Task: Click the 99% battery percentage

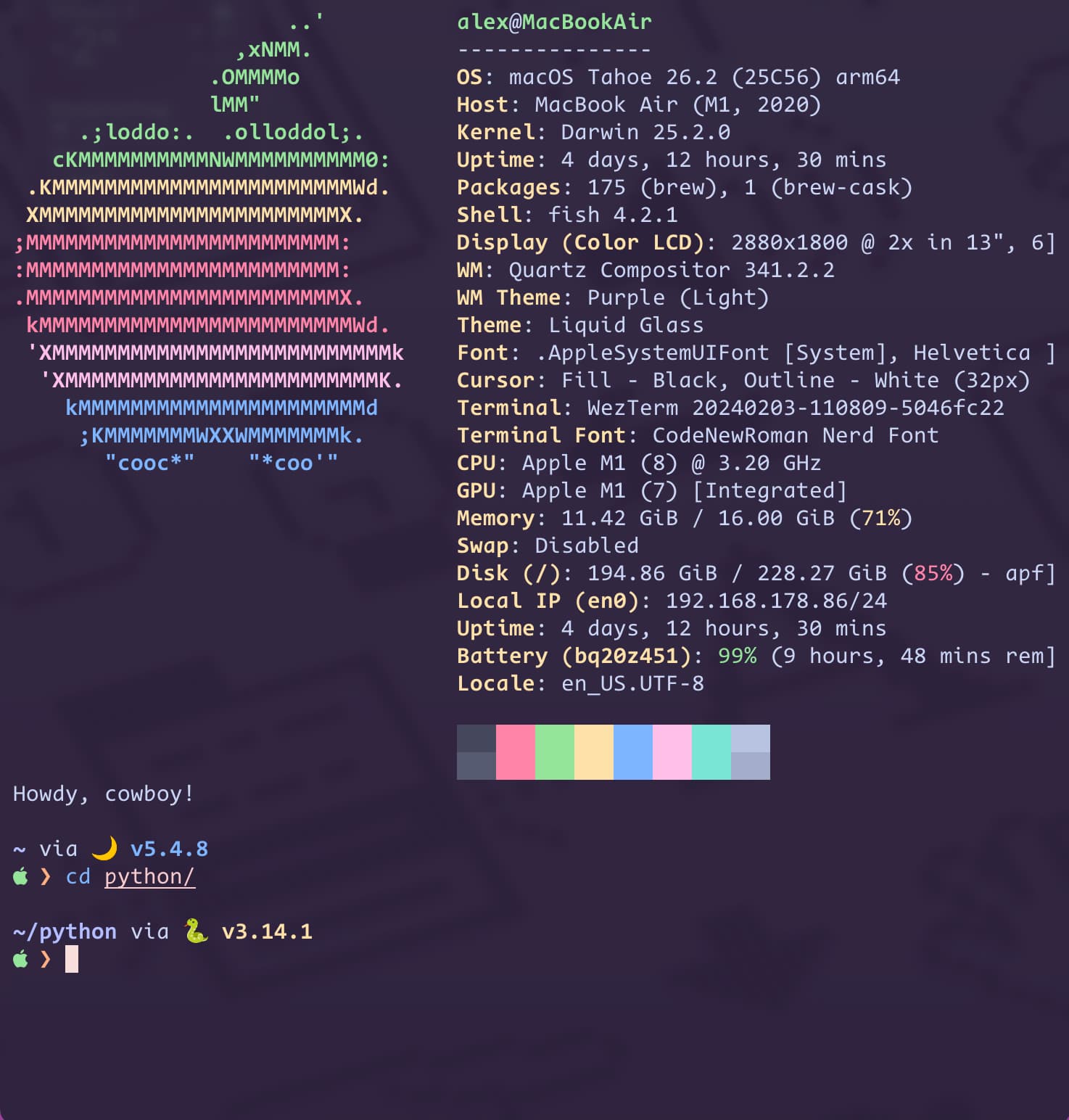Action: point(737,656)
